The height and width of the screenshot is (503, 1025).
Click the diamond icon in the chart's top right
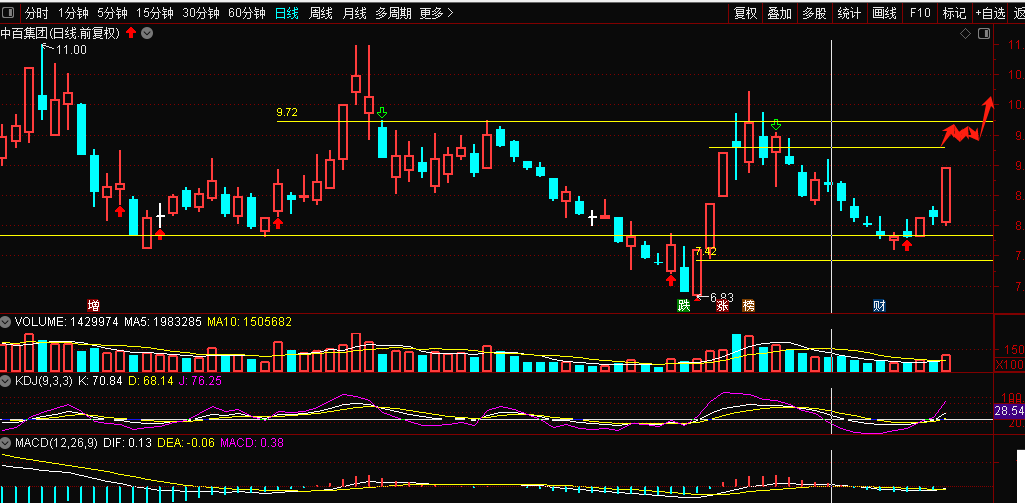click(x=965, y=33)
